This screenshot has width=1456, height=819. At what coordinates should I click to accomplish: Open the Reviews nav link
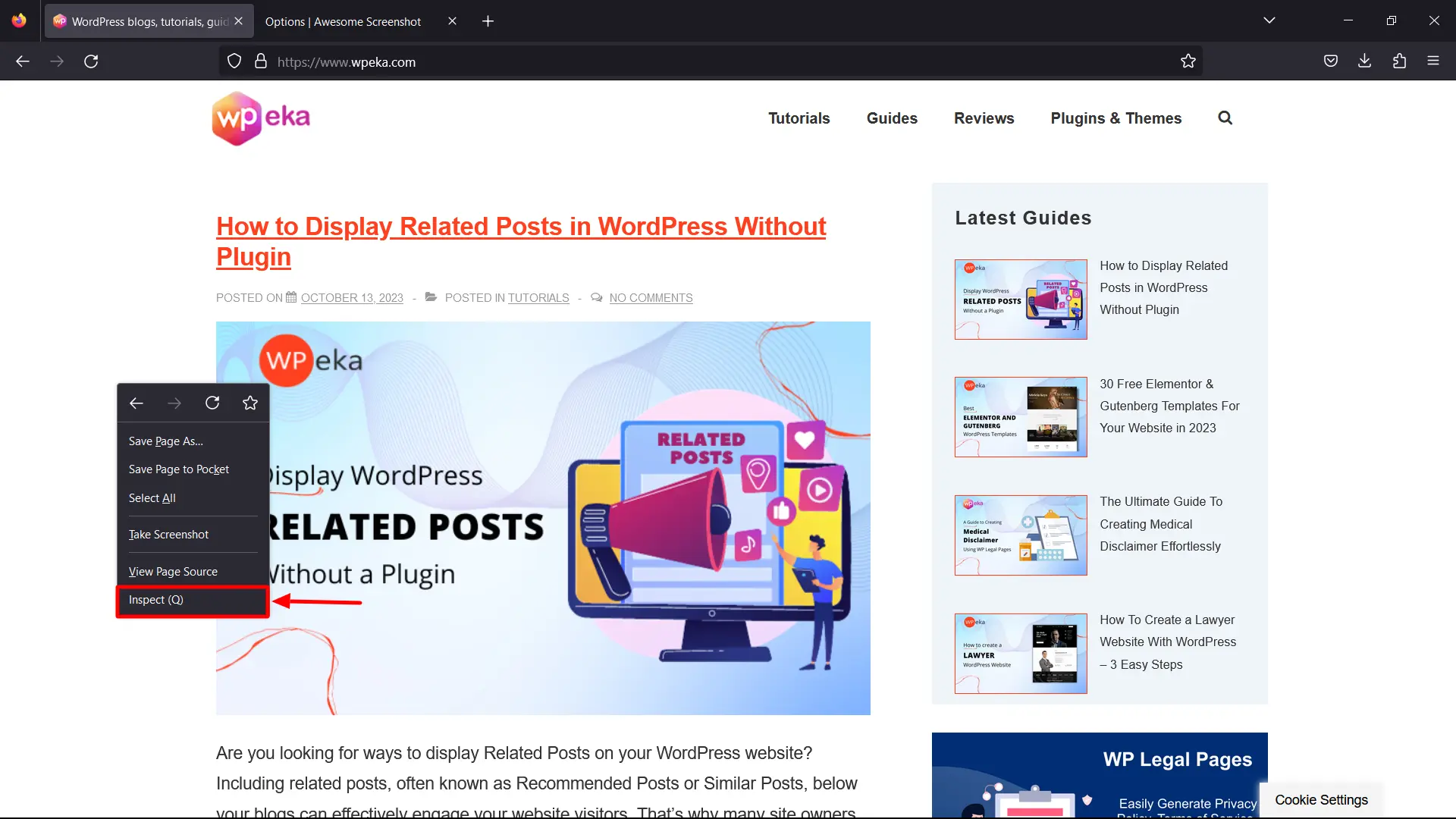coord(984,118)
